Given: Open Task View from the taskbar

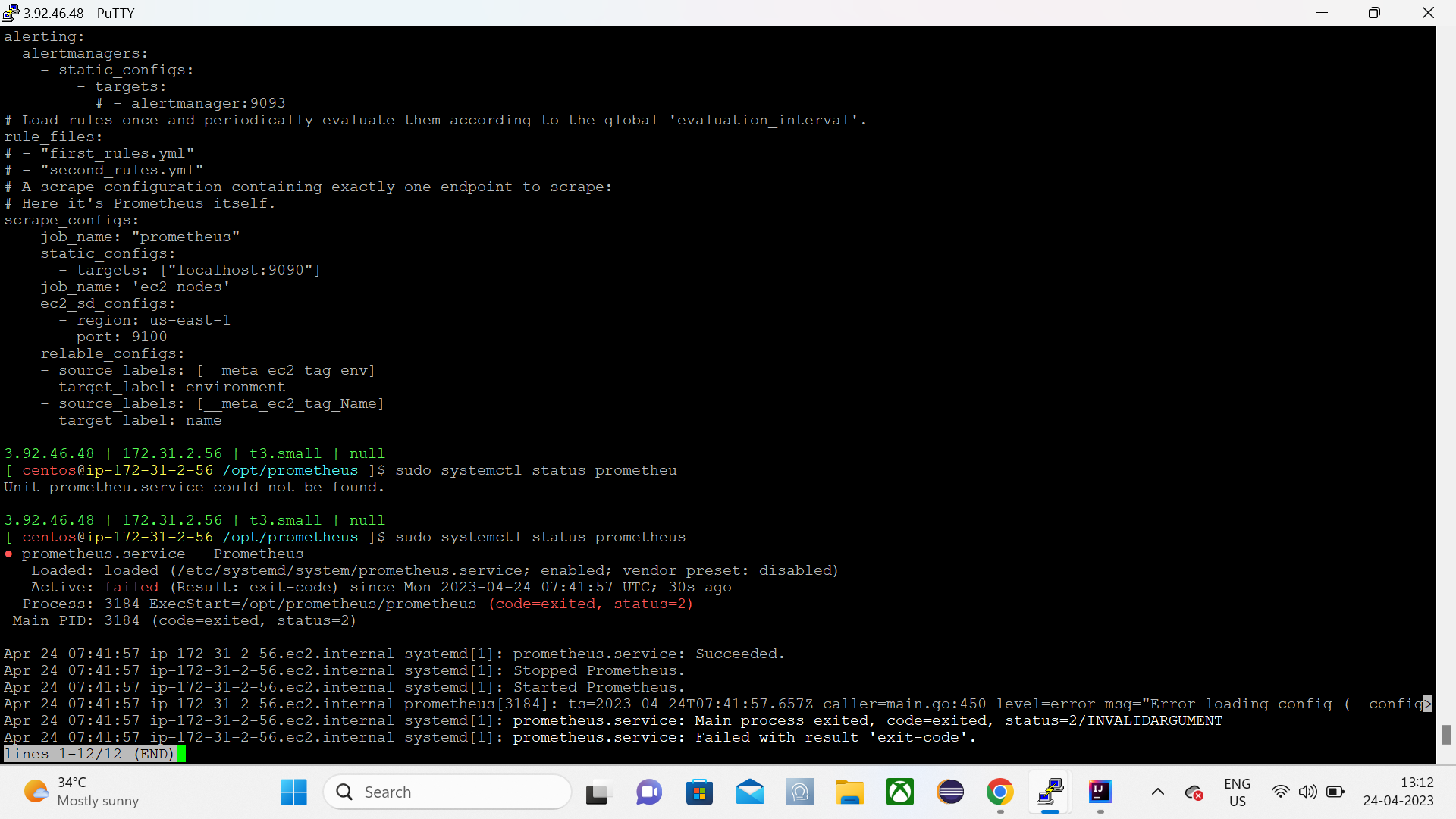Looking at the screenshot, I should (x=598, y=792).
